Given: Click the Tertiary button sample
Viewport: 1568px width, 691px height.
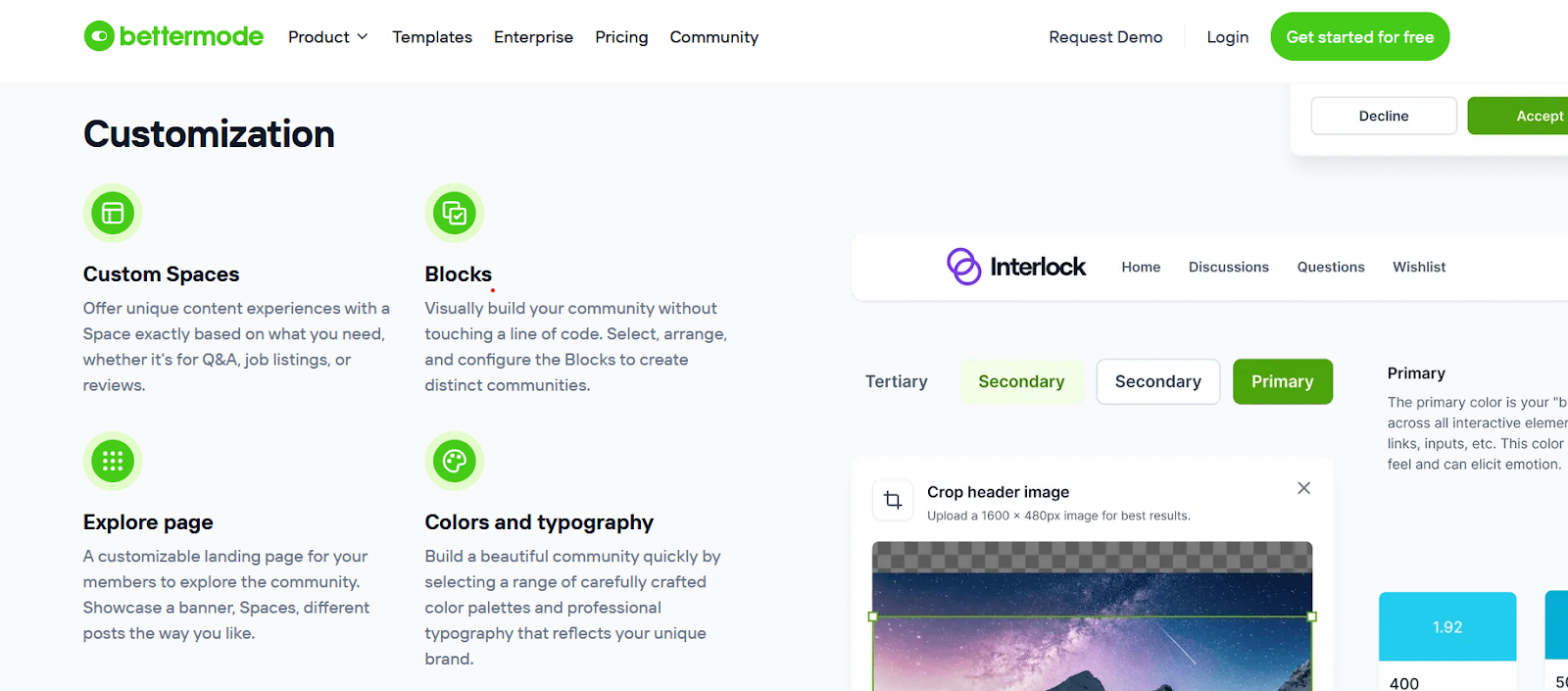Looking at the screenshot, I should (896, 381).
